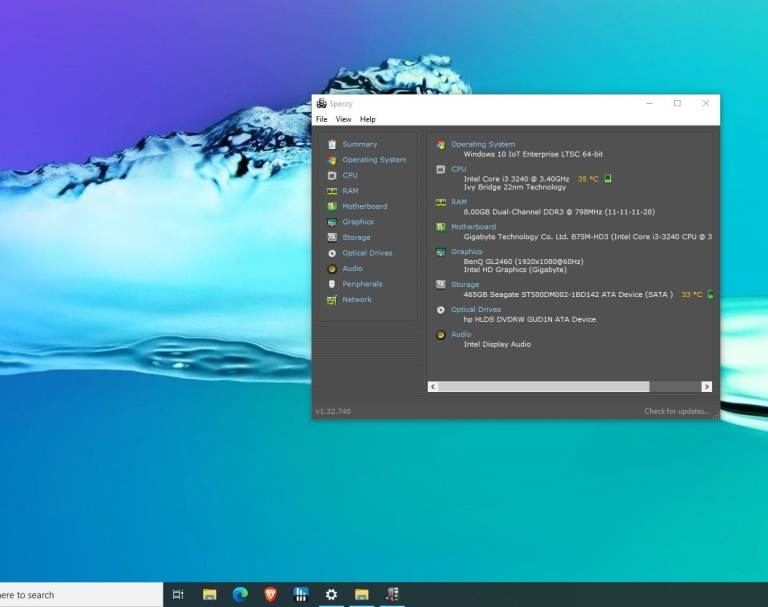Select the Network icon in sidebar
768x607 pixels.
coord(332,300)
